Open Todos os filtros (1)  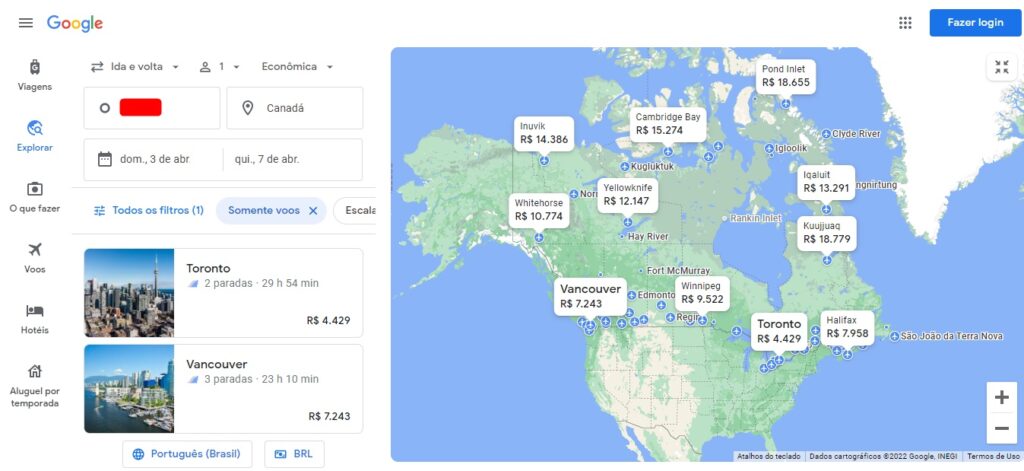point(149,210)
